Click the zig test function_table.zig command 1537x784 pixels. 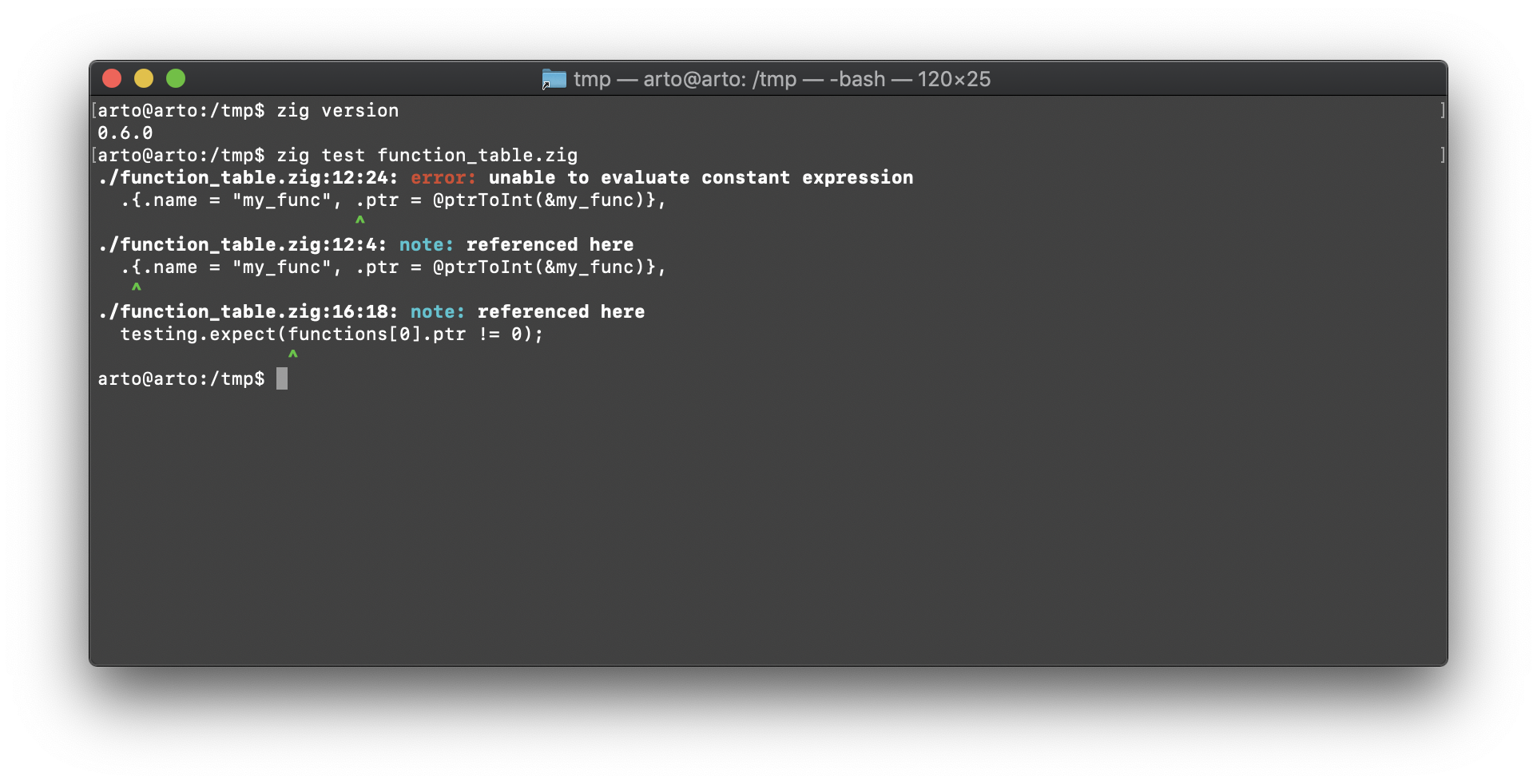[428, 155]
